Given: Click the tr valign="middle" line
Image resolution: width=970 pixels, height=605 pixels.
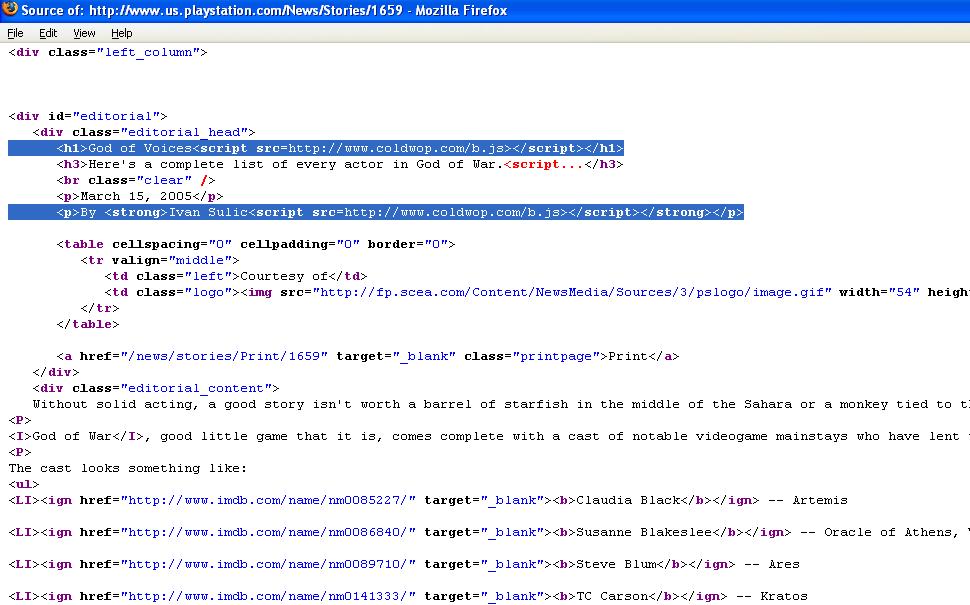Looking at the screenshot, I should (x=160, y=260).
